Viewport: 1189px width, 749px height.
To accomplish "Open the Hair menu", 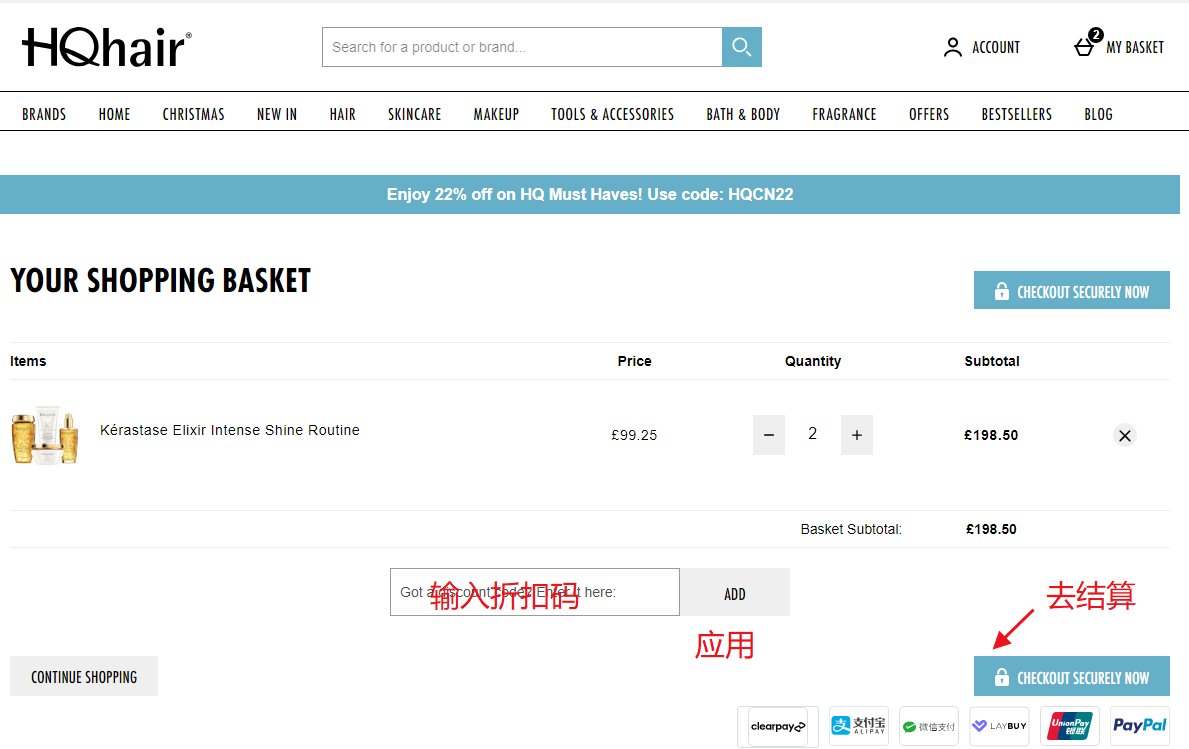I will 343,114.
